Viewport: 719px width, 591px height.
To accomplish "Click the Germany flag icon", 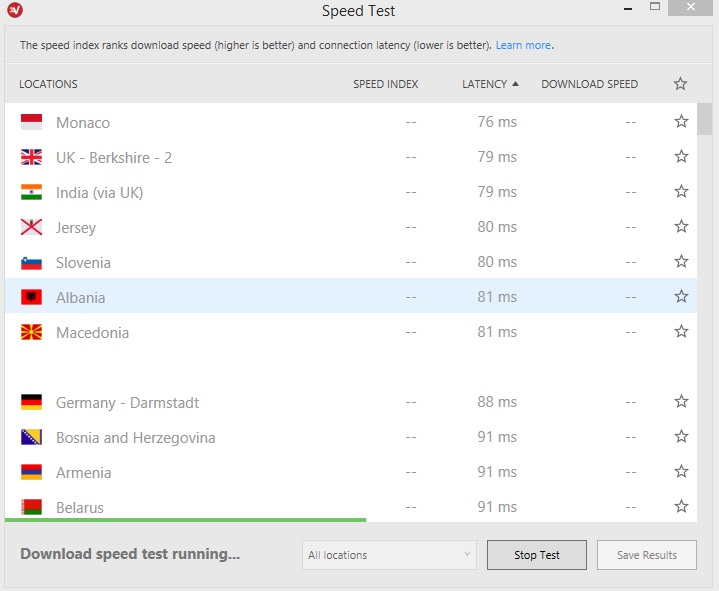I will (31, 402).
